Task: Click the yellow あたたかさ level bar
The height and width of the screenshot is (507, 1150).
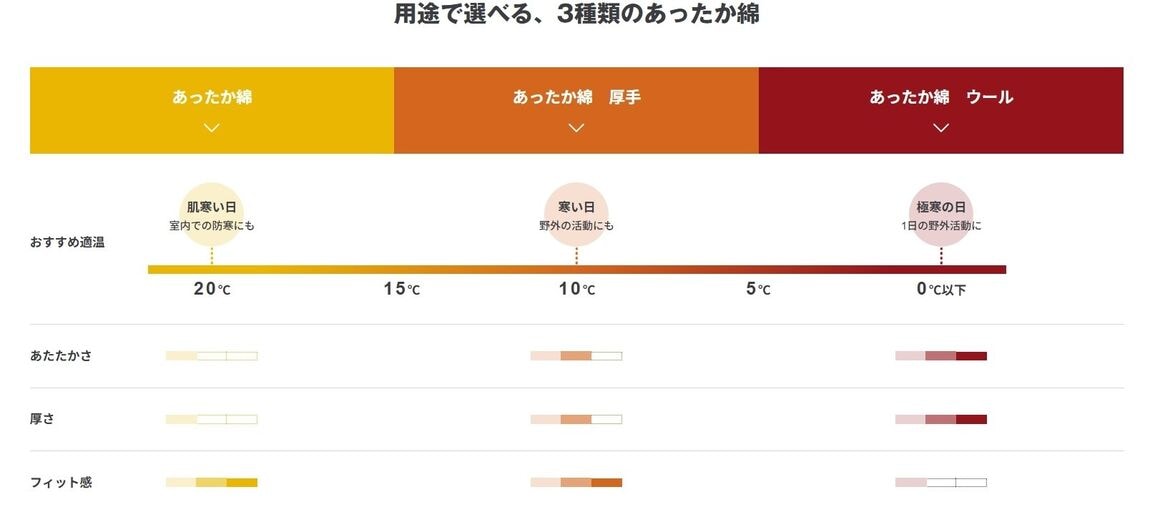Action: pos(211,356)
